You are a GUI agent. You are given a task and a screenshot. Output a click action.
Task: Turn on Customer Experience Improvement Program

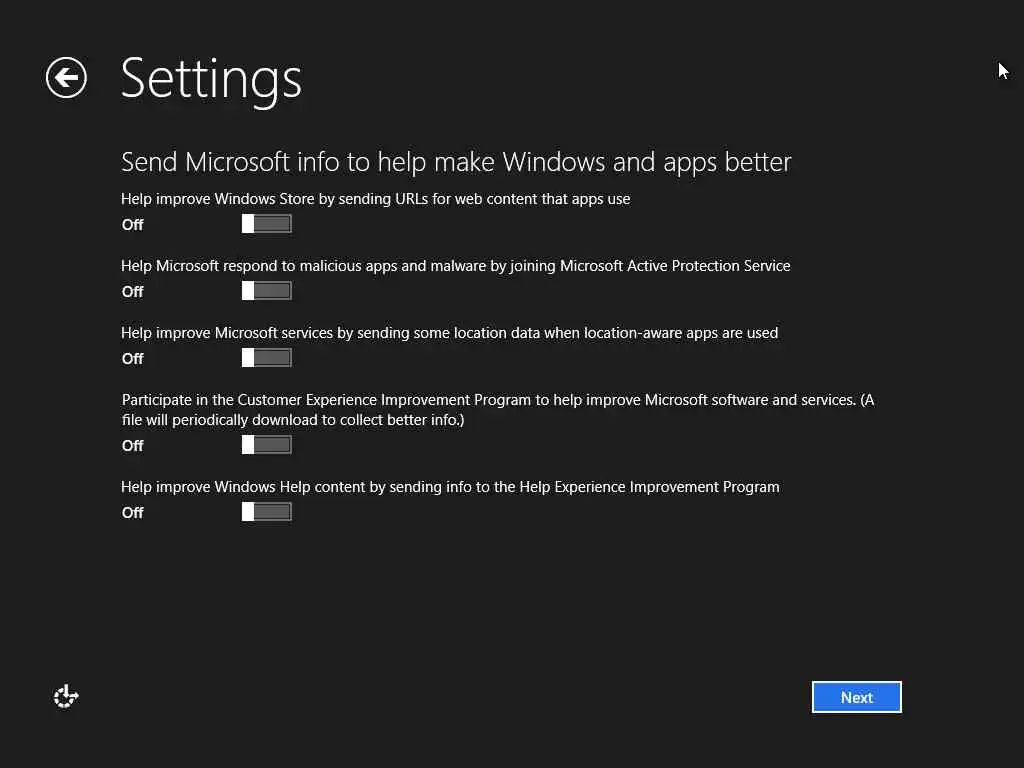coord(266,445)
